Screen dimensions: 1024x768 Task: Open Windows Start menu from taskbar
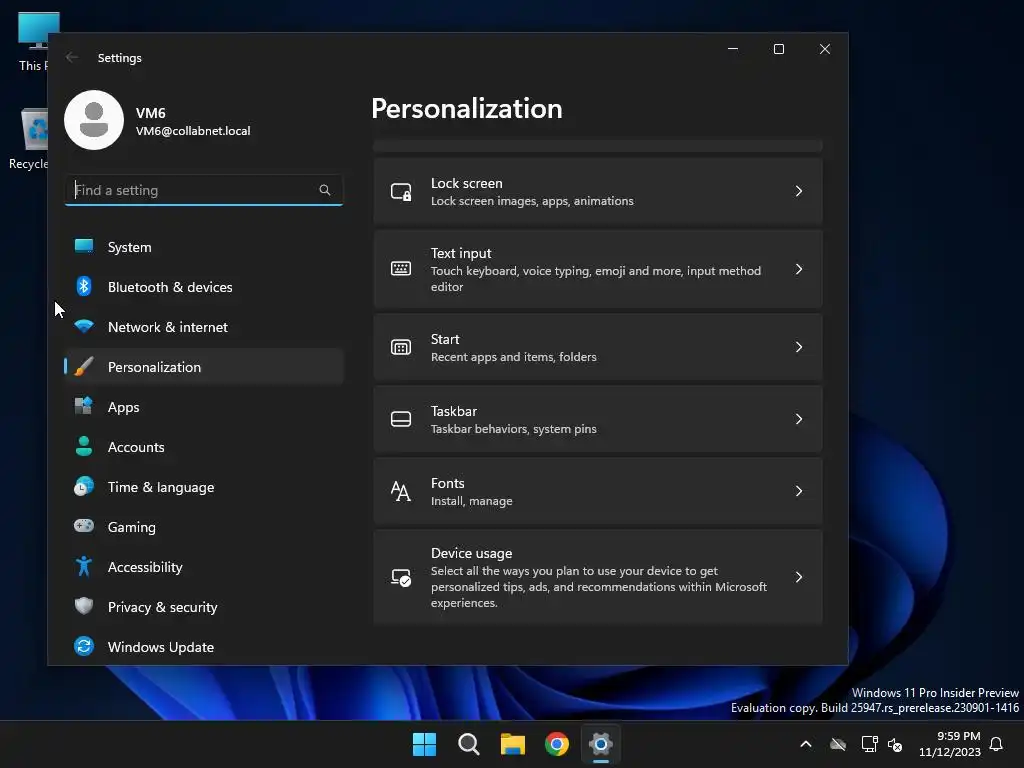424,744
